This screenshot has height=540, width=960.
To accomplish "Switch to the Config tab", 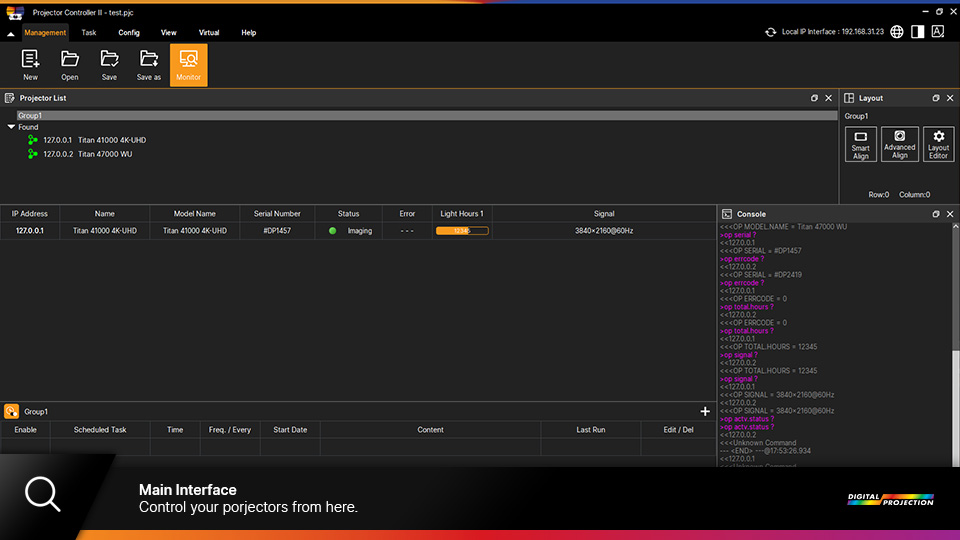I will click(129, 33).
